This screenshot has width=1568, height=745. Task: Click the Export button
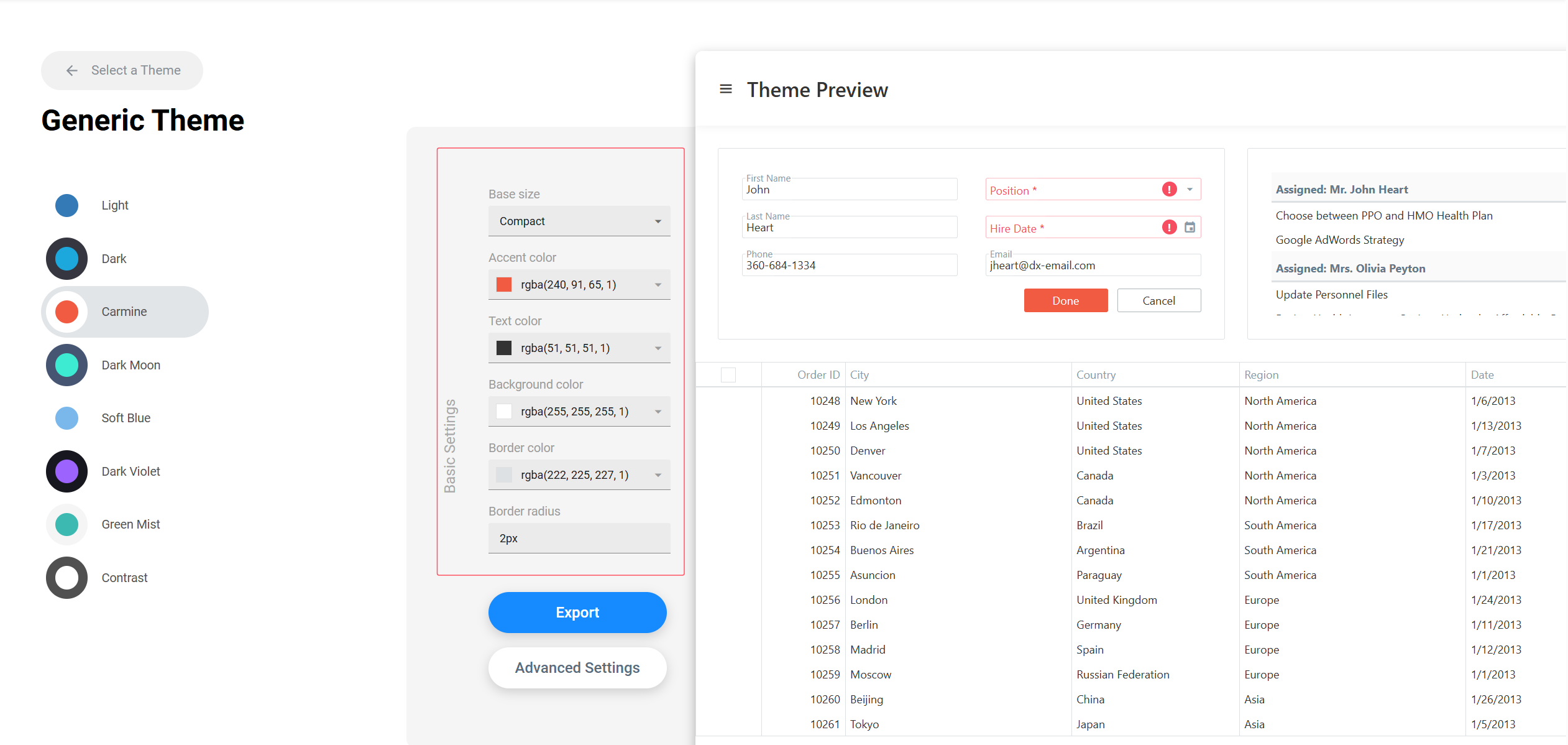point(577,613)
